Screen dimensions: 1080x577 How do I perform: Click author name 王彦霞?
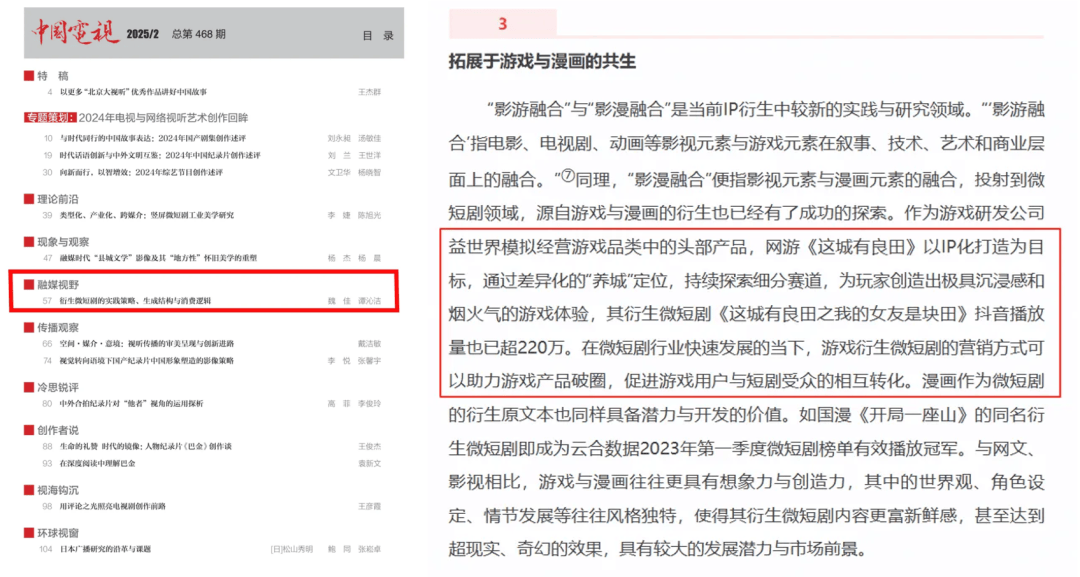point(369,506)
